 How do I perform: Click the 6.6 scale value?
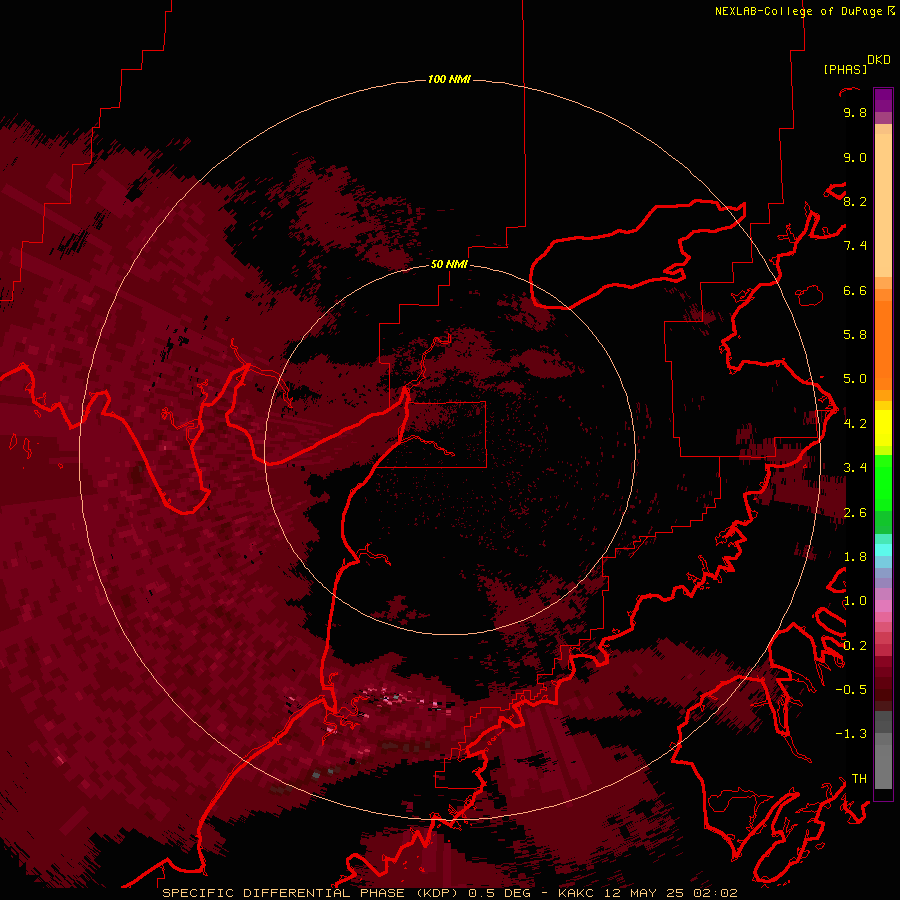tap(855, 290)
